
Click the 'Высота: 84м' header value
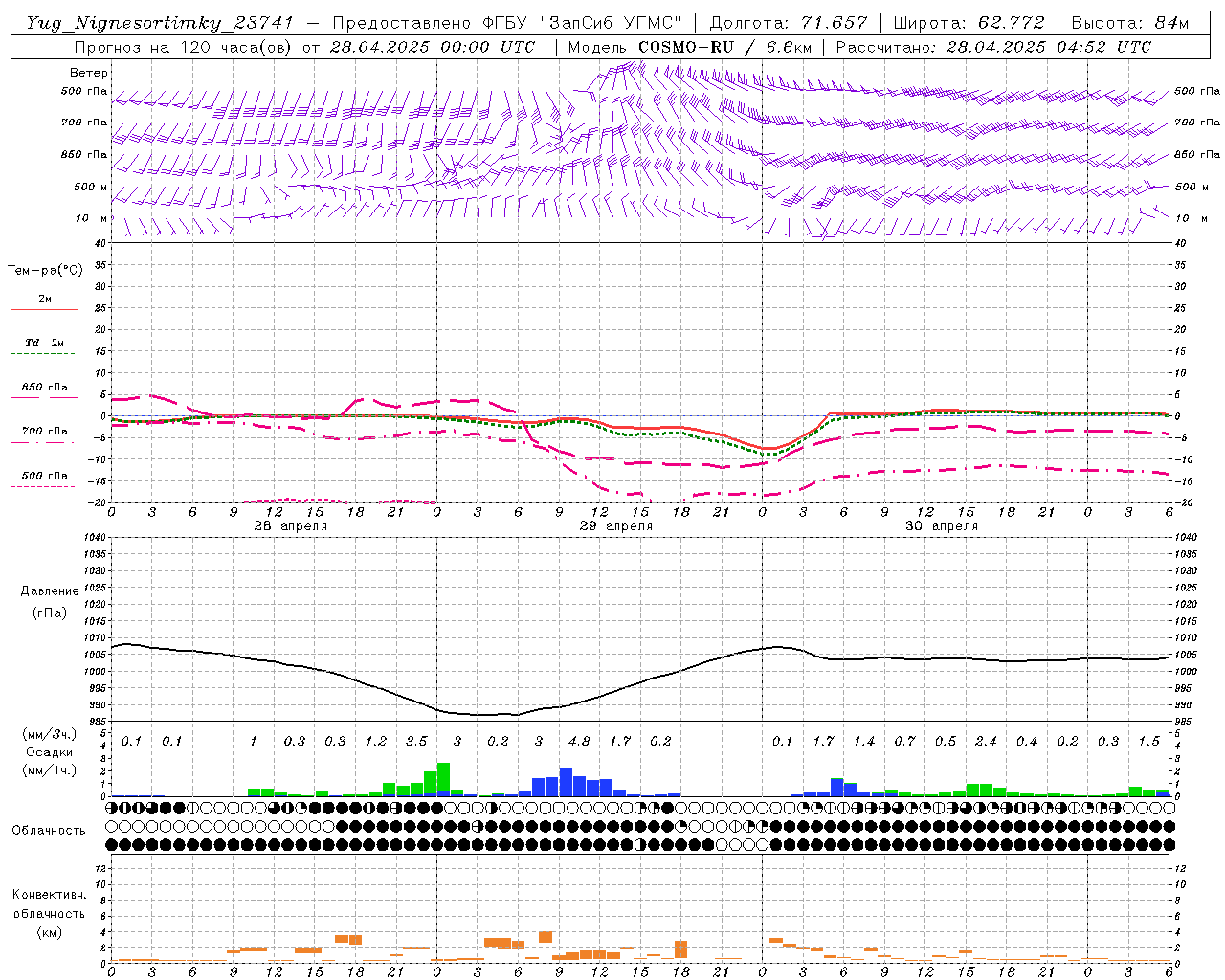pyautogui.click(x=1130, y=23)
